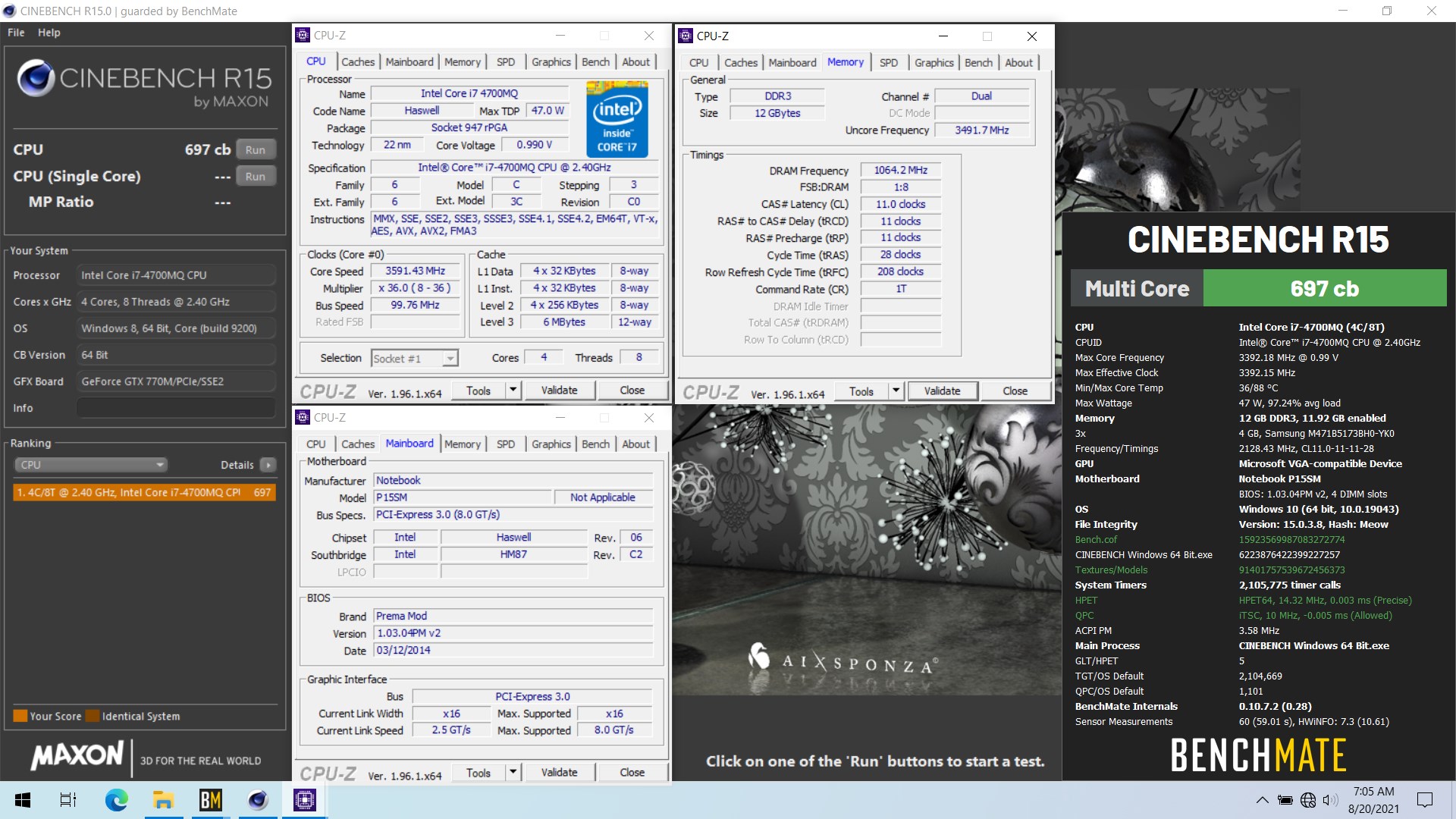Click Textures/Models integrity entry
Viewport: 1456px width, 819px height.
pos(1111,570)
